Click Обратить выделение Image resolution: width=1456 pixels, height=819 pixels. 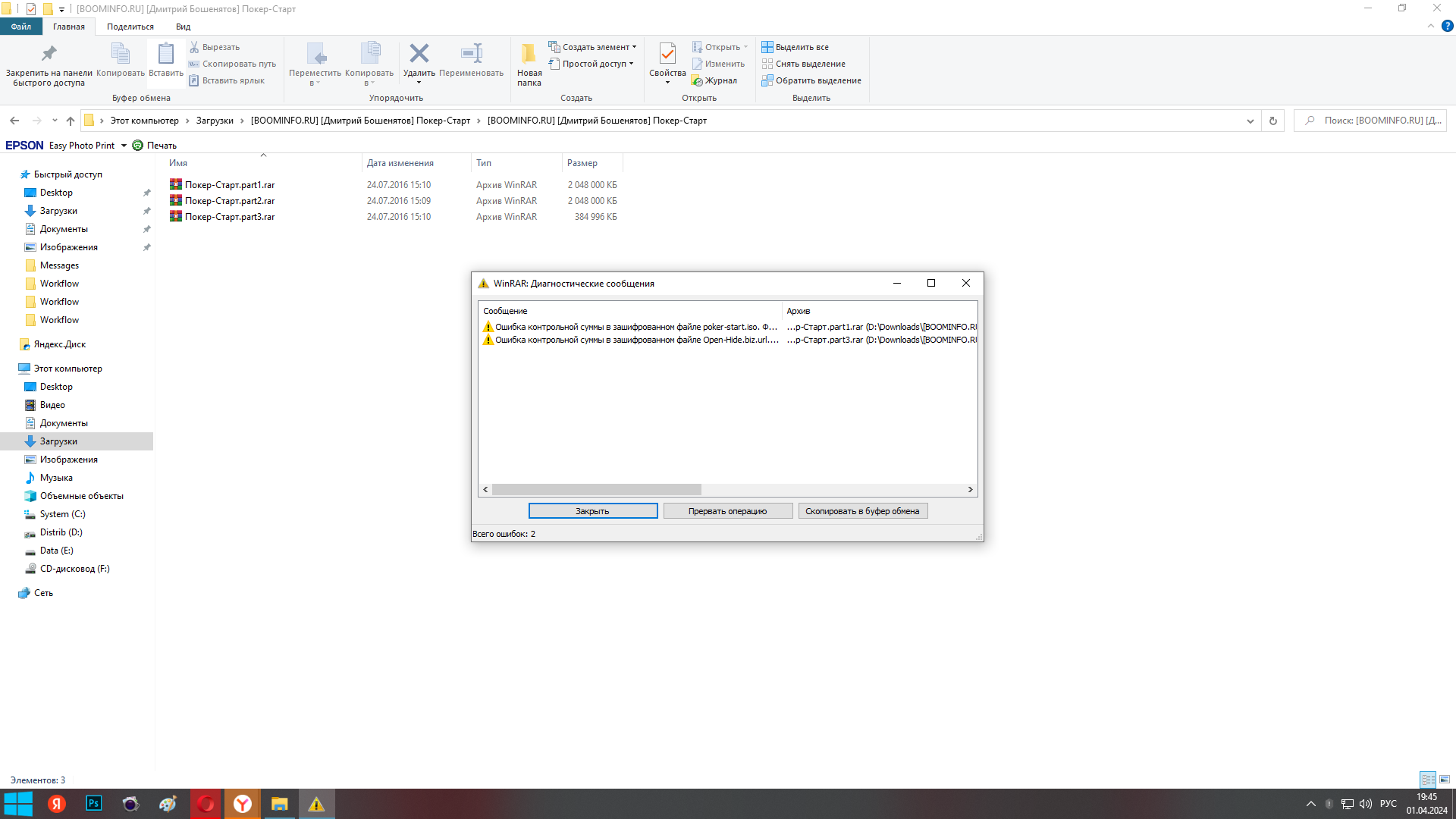811,80
